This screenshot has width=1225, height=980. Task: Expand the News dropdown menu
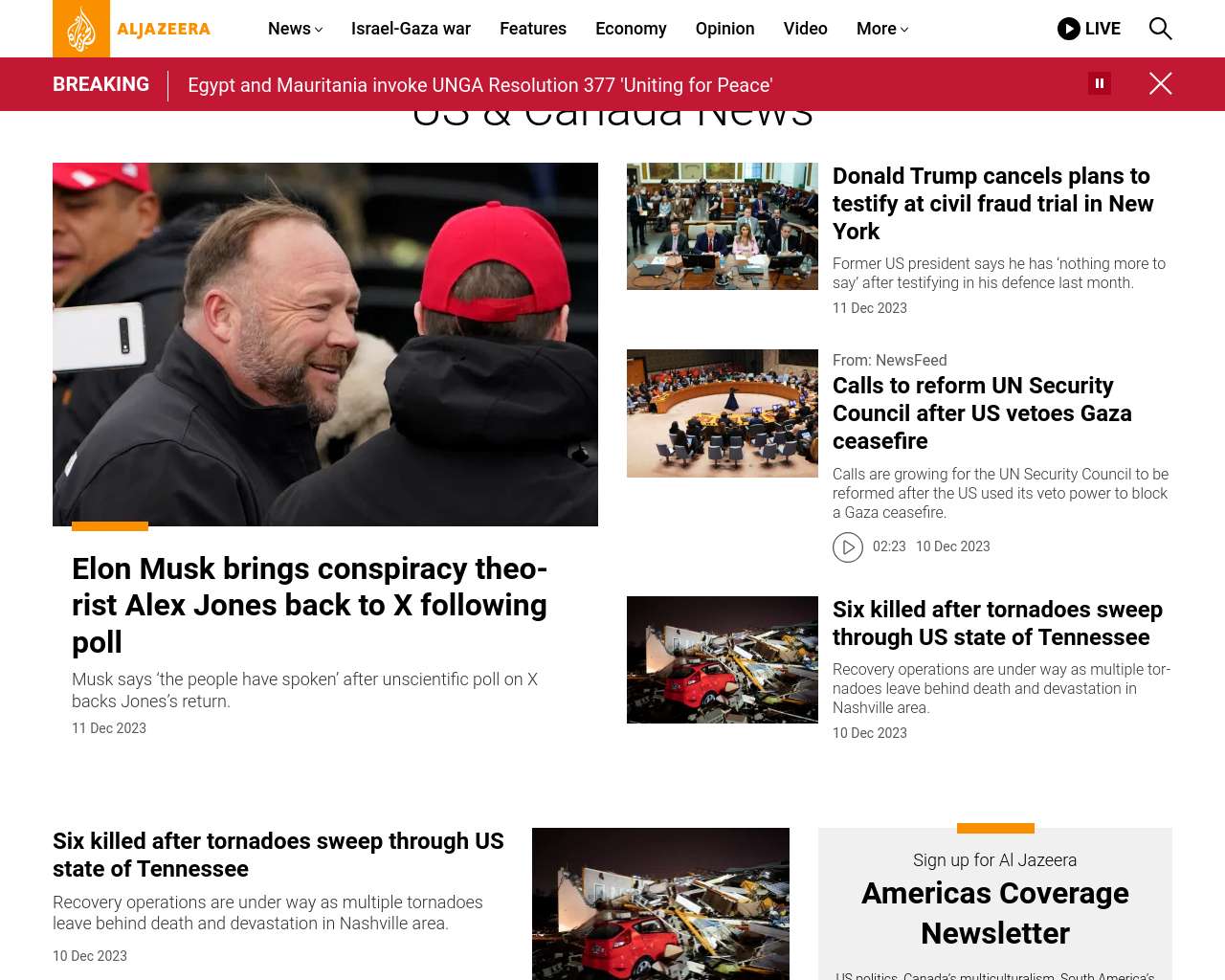295,29
